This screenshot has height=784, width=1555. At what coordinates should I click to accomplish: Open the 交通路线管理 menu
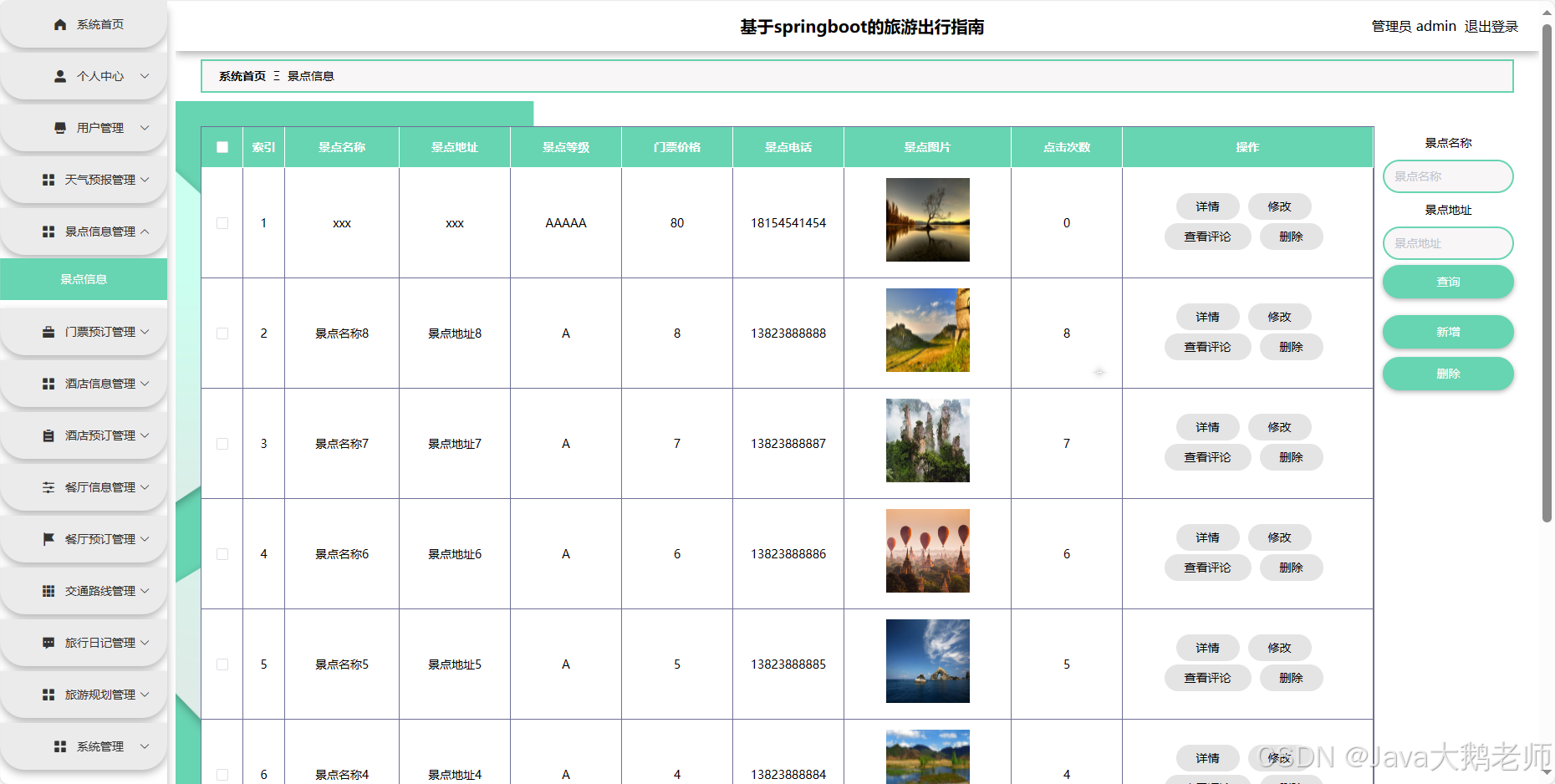tap(84, 591)
